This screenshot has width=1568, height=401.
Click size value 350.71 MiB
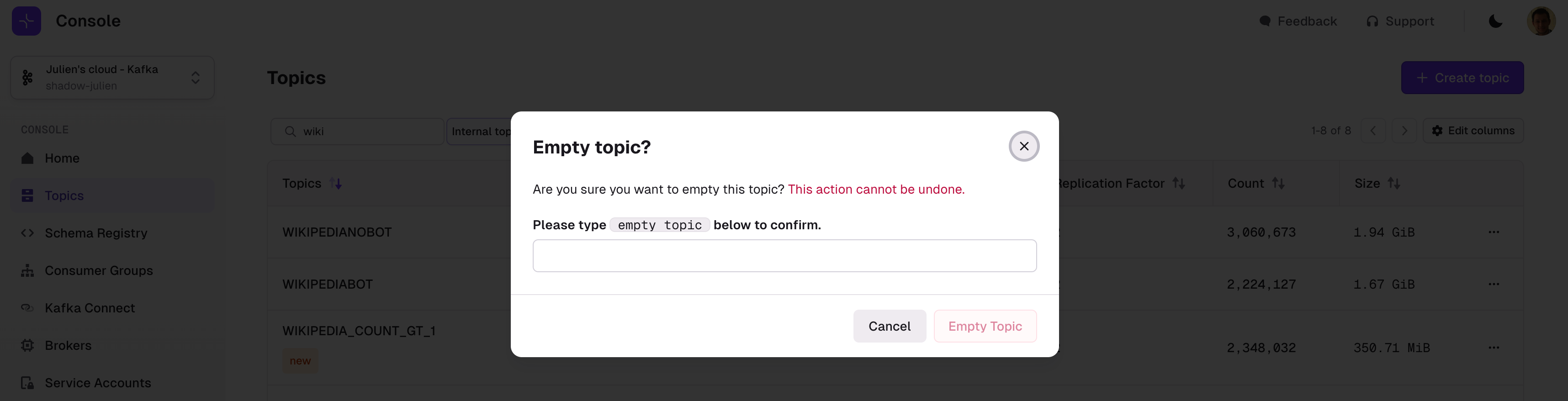click(x=1392, y=348)
